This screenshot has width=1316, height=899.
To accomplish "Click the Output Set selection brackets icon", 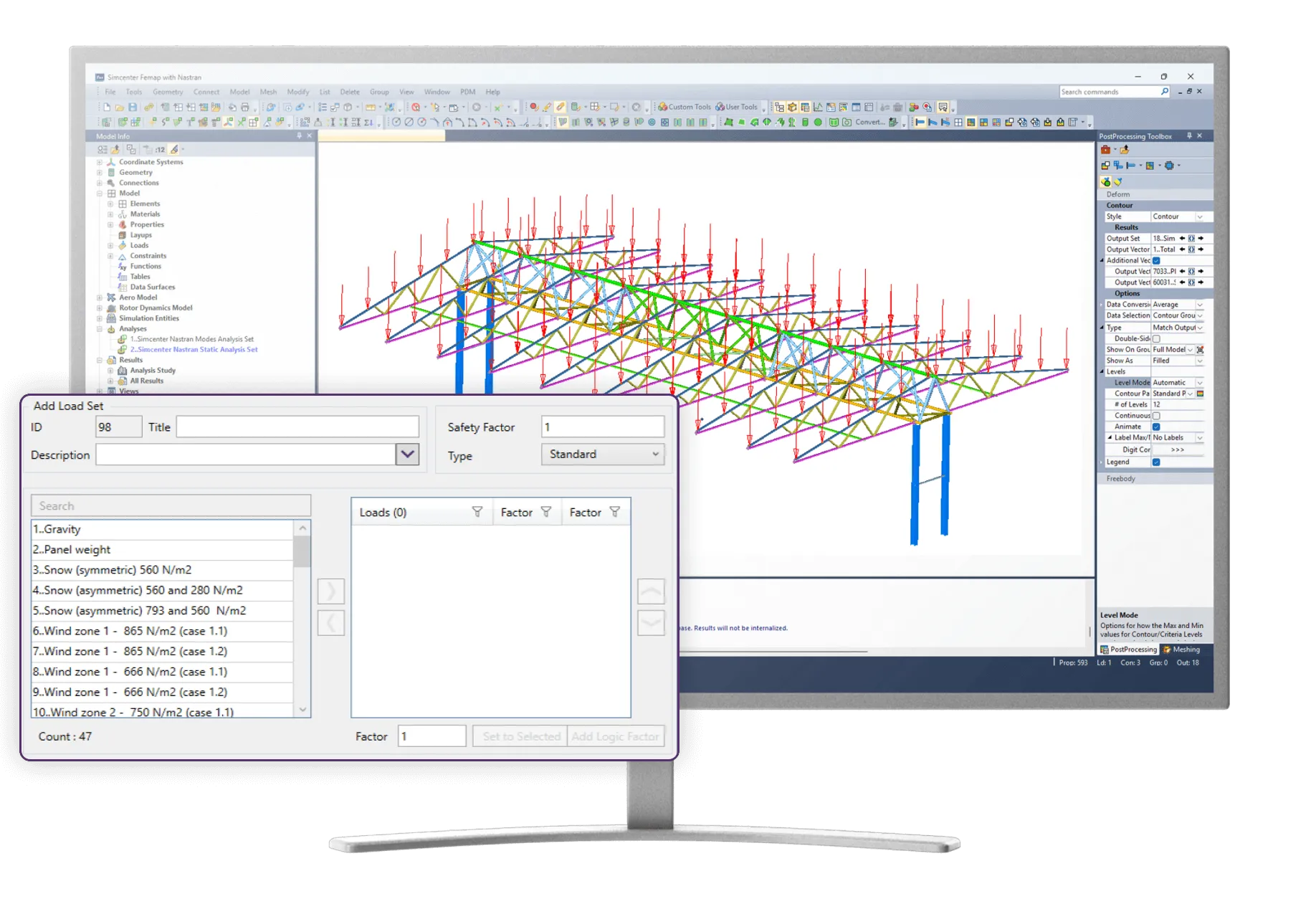I will coord(1191,239).
